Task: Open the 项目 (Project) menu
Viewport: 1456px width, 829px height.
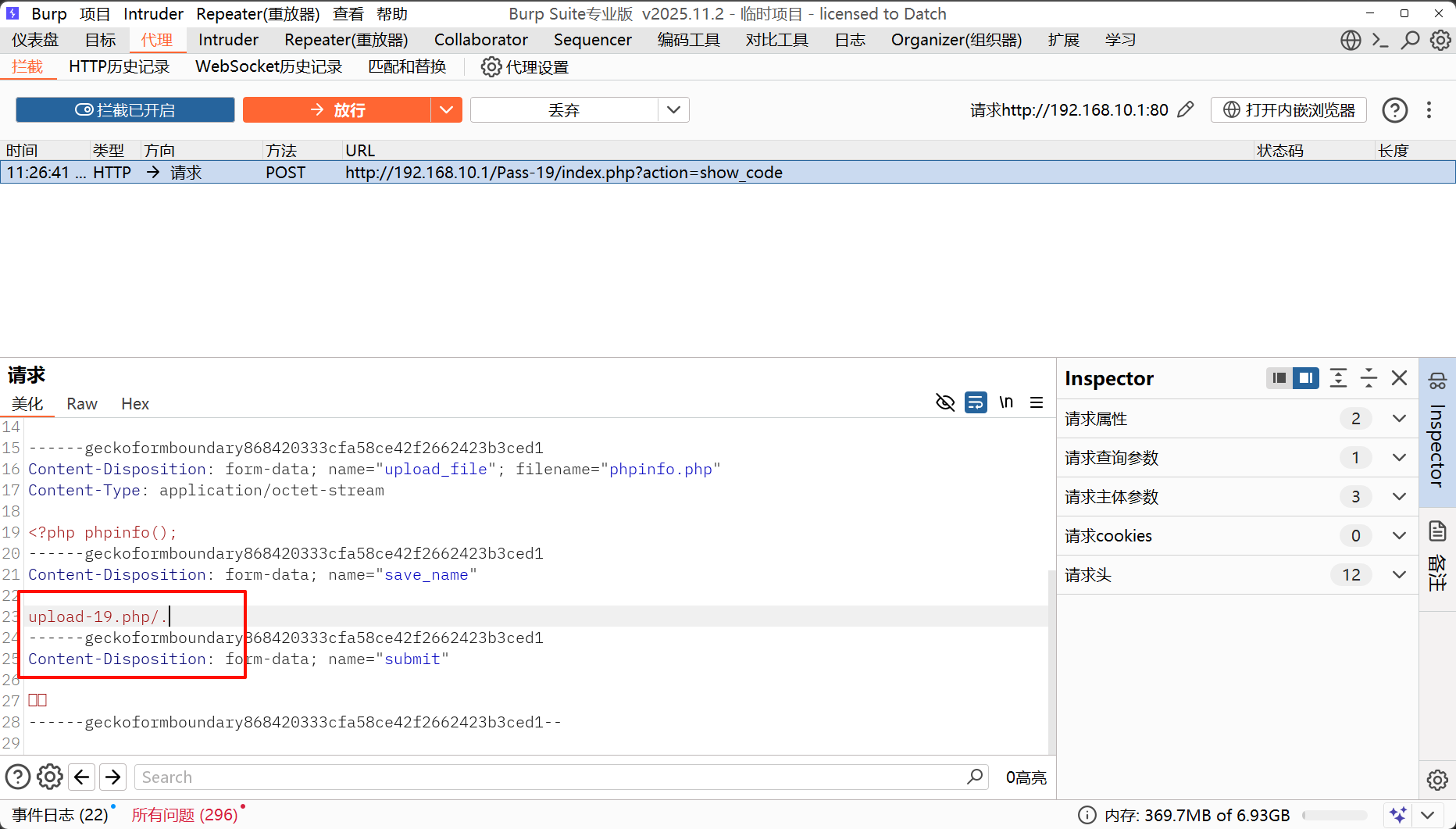Action: tap(95, 14)
